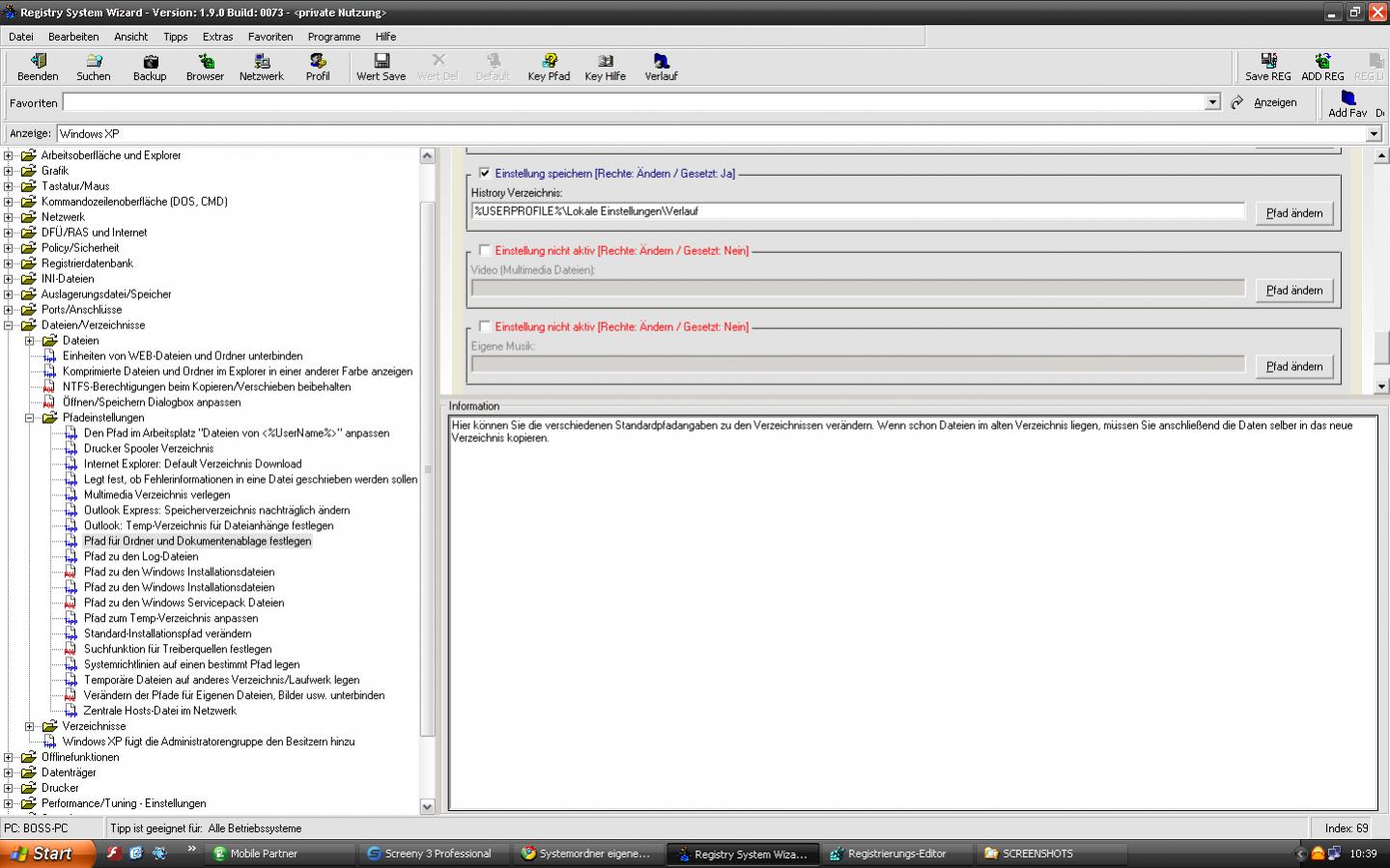The width and height of the screenshot is (1390, 868).
Task: Switch to Registrierungs-Editor in the taskbar
Action: click(x=897, y=854)
